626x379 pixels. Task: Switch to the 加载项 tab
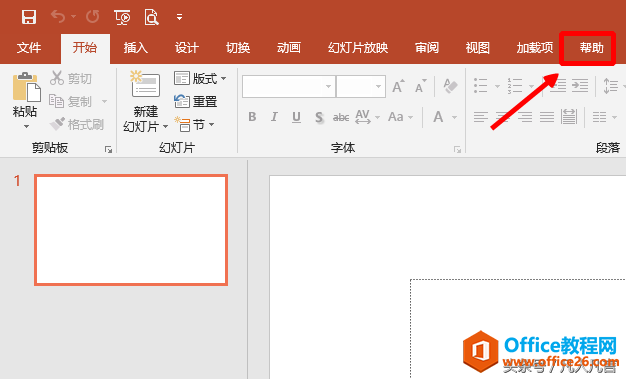pyautogui.click(x=535, y=48)
